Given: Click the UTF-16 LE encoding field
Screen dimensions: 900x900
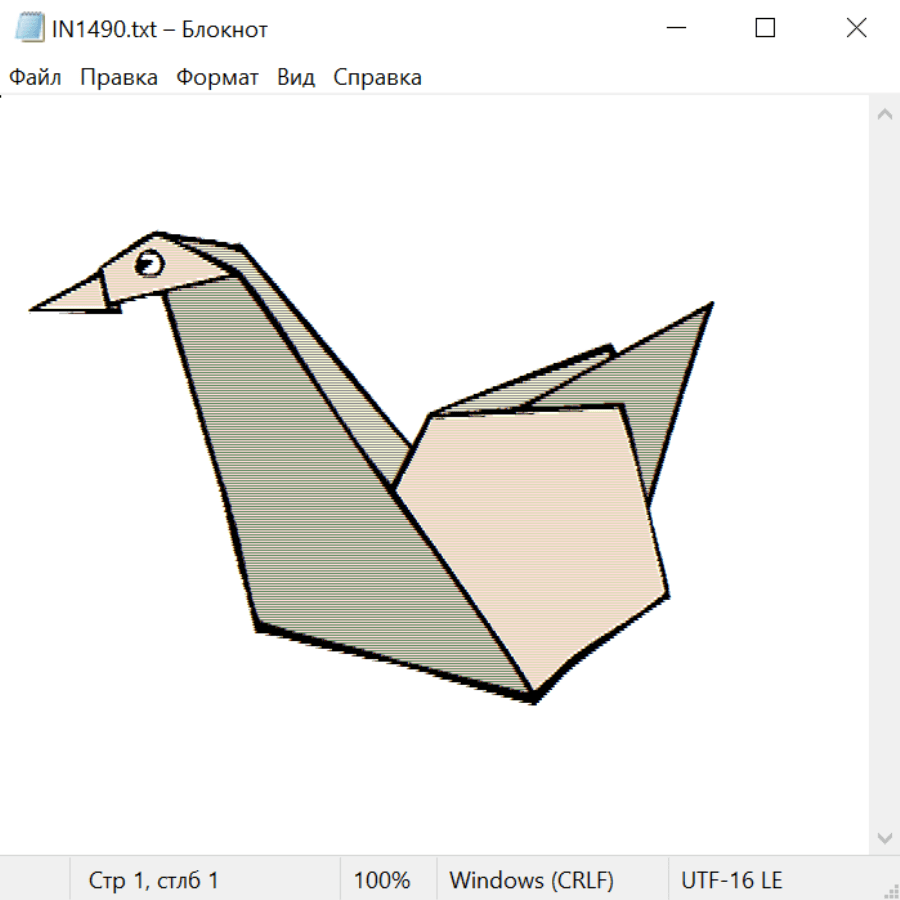Looking at the screenshot, I should tap(731, 881).
